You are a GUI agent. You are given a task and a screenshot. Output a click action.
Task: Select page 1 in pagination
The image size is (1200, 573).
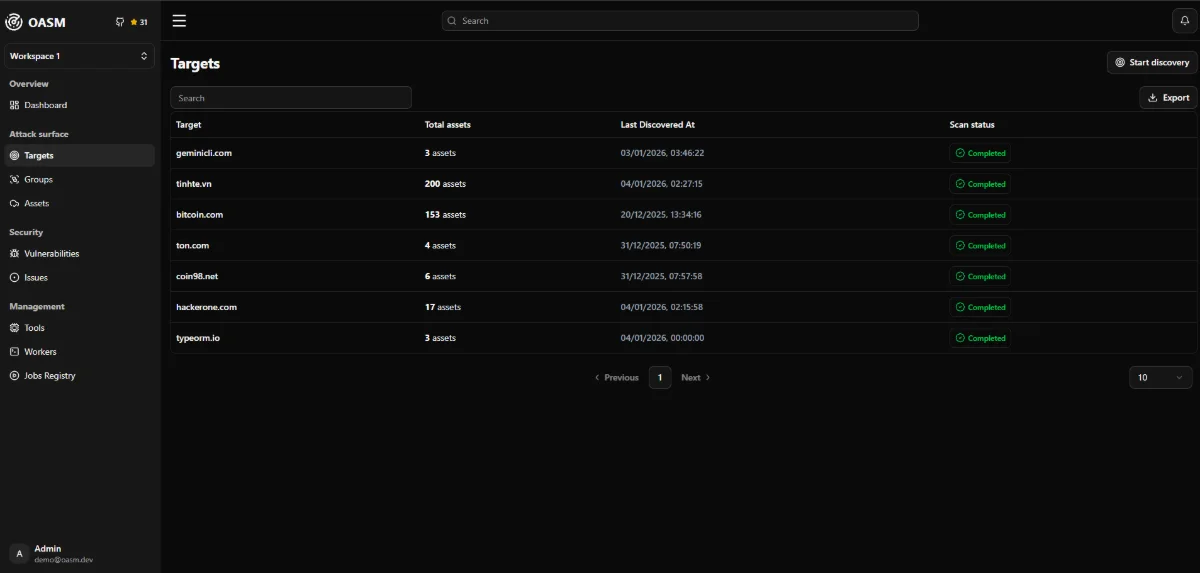click(x=659, y=377)
